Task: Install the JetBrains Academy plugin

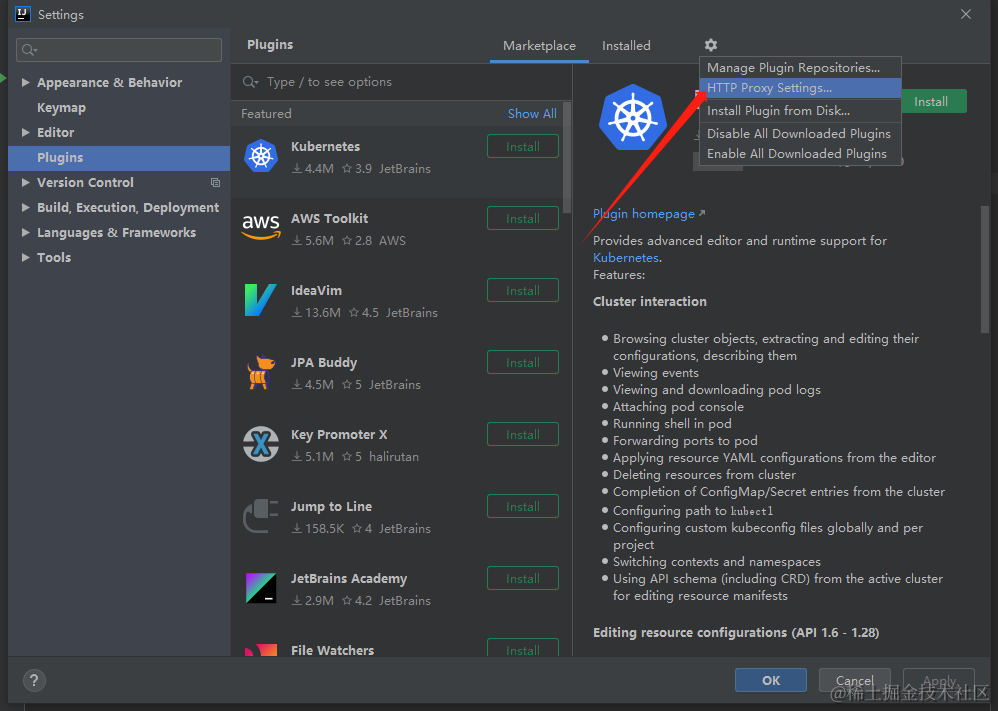Action: 523,578
